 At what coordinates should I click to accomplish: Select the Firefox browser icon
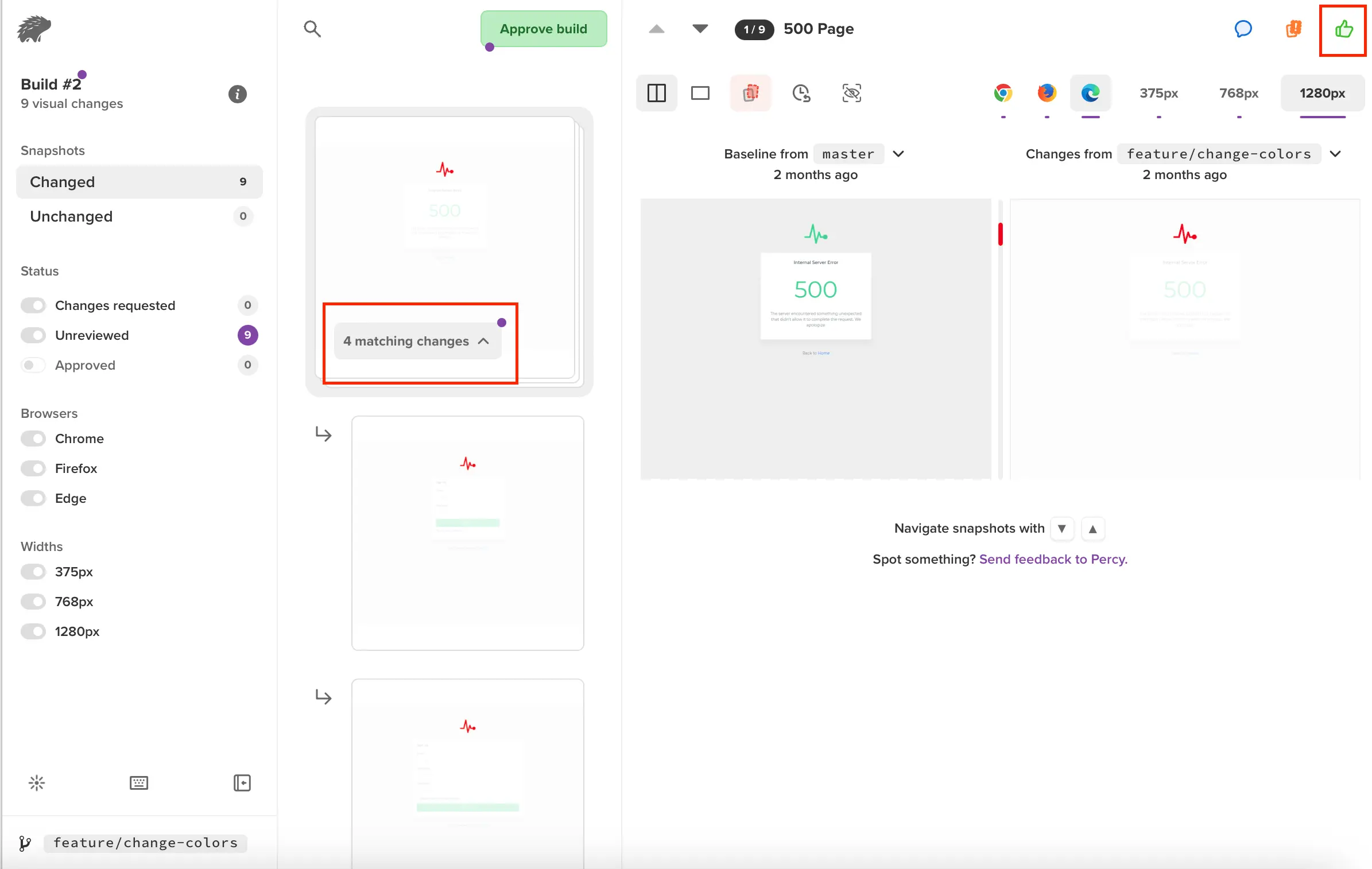[x=1047, y=93]
